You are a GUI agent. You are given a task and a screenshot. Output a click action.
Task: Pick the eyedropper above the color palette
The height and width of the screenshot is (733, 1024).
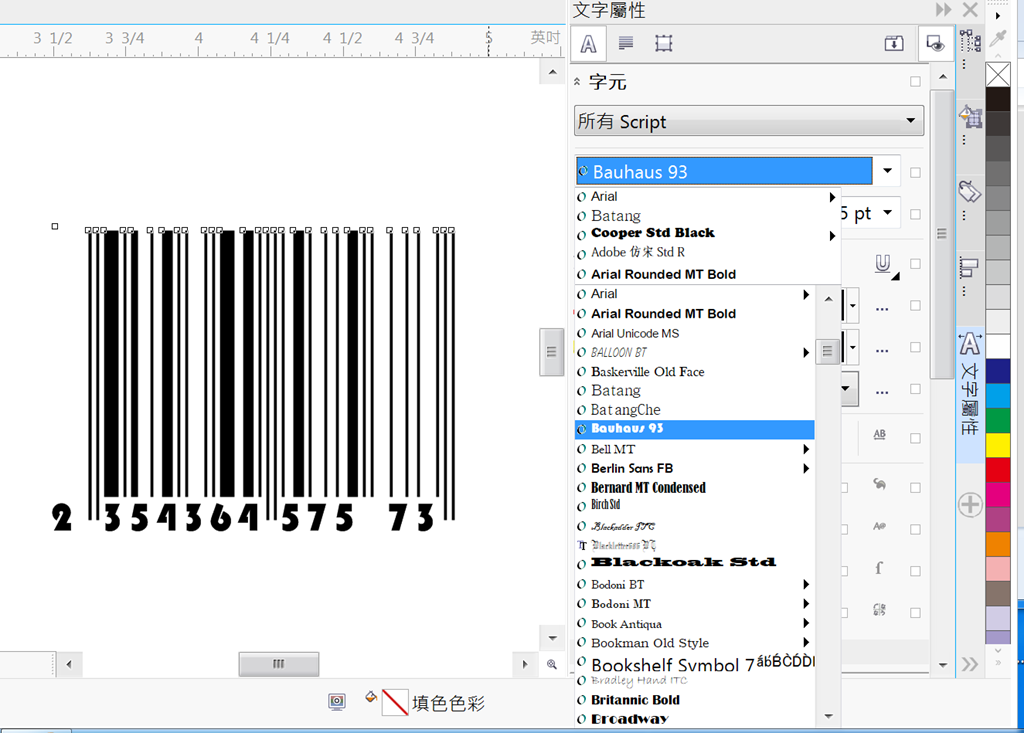click(x=998, y=39)
